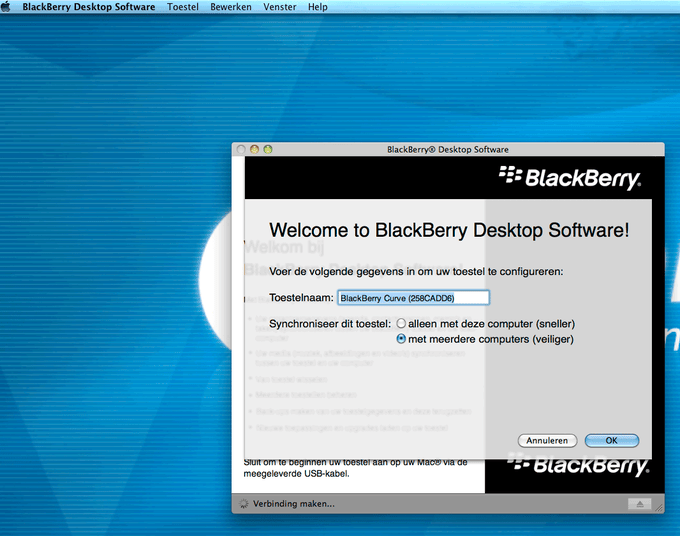The image size is (680, 536).
Task: Confirm with the OK button
Action: pyautogui.click(x=611, y=441)
